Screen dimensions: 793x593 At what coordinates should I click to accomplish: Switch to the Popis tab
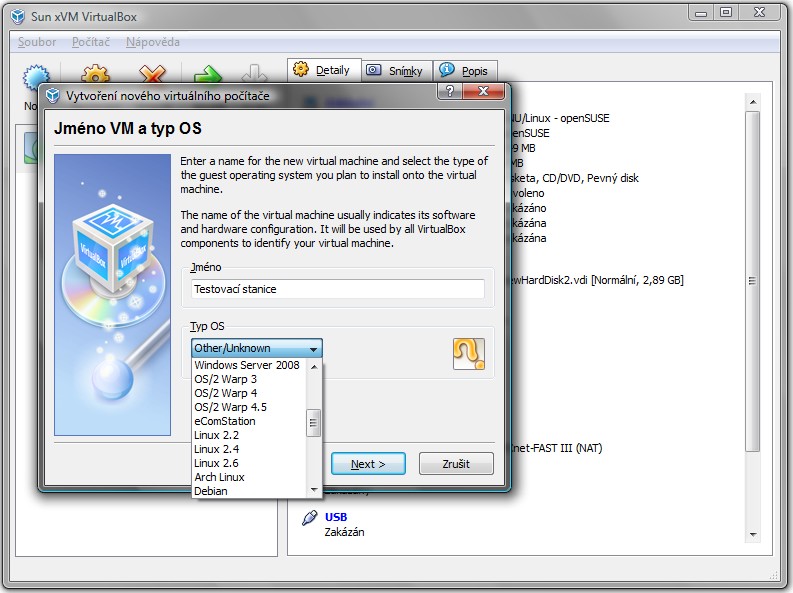465,71
